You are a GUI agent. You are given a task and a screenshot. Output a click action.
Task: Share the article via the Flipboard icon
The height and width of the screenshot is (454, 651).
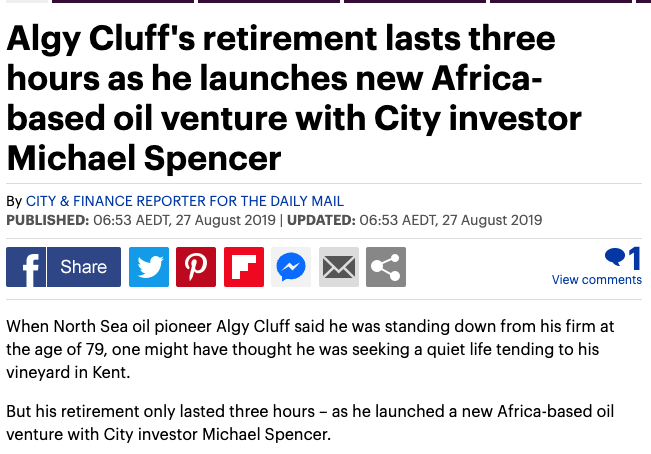click(244, 267)
